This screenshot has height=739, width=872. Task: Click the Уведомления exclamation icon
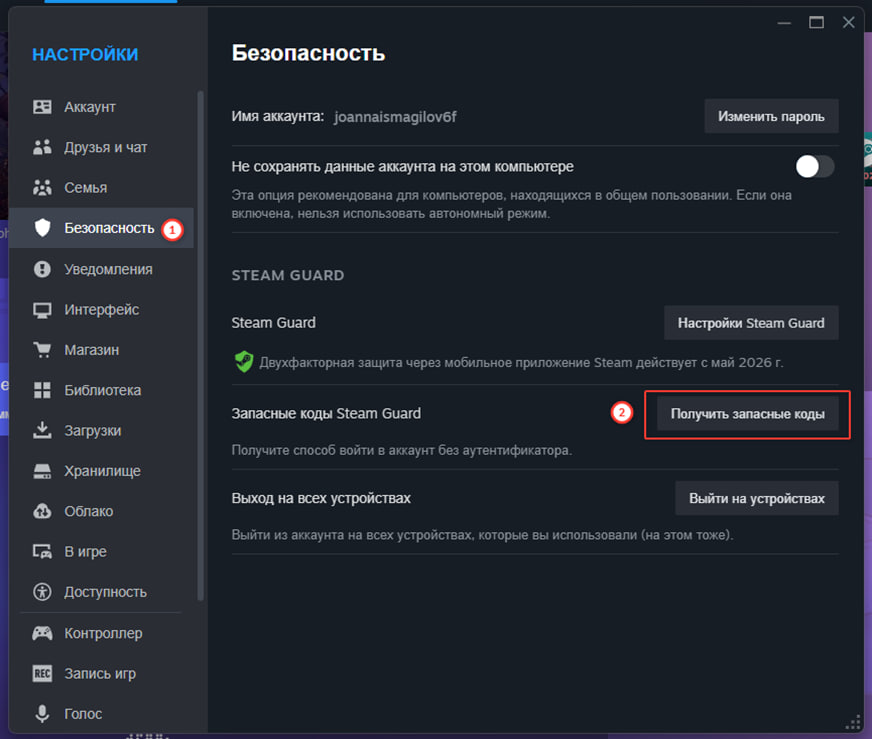[42, 269]
